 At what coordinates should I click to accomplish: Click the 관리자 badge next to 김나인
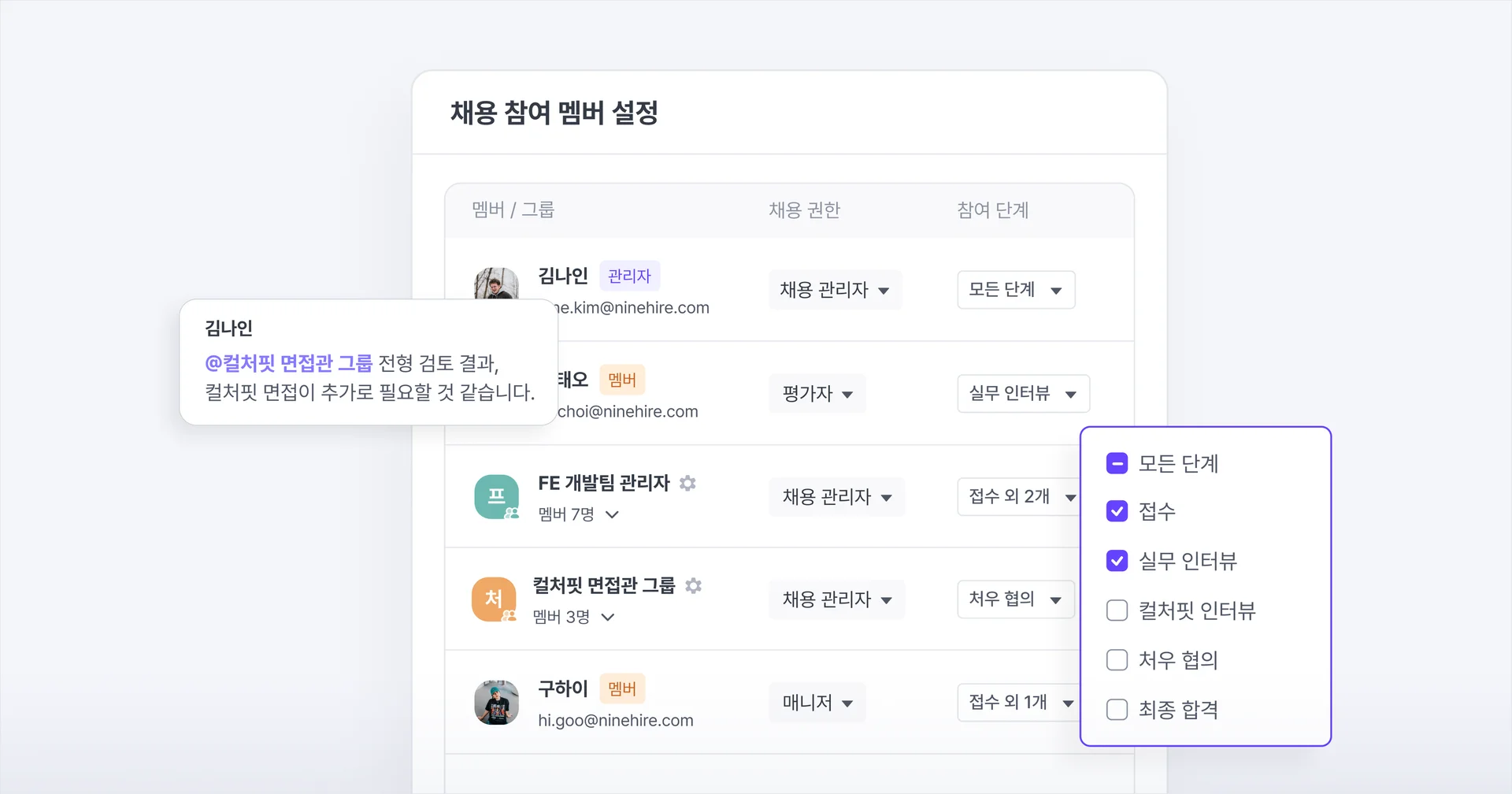pyautogui.click(x=629, y=276)
